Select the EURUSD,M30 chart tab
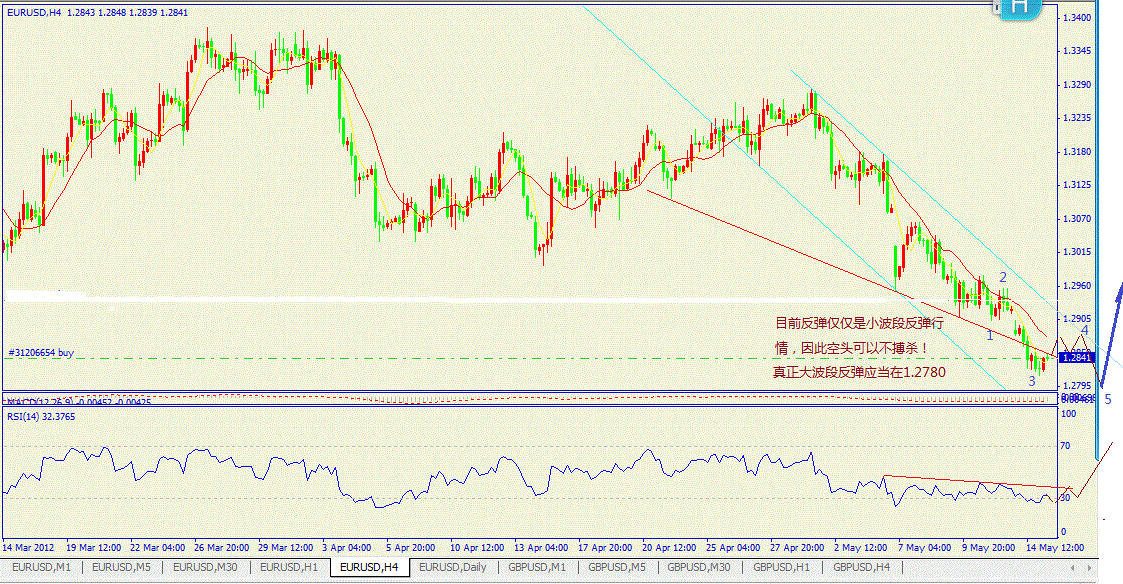Viewport: 1123px width, 584px height. (x=206, y=568)
